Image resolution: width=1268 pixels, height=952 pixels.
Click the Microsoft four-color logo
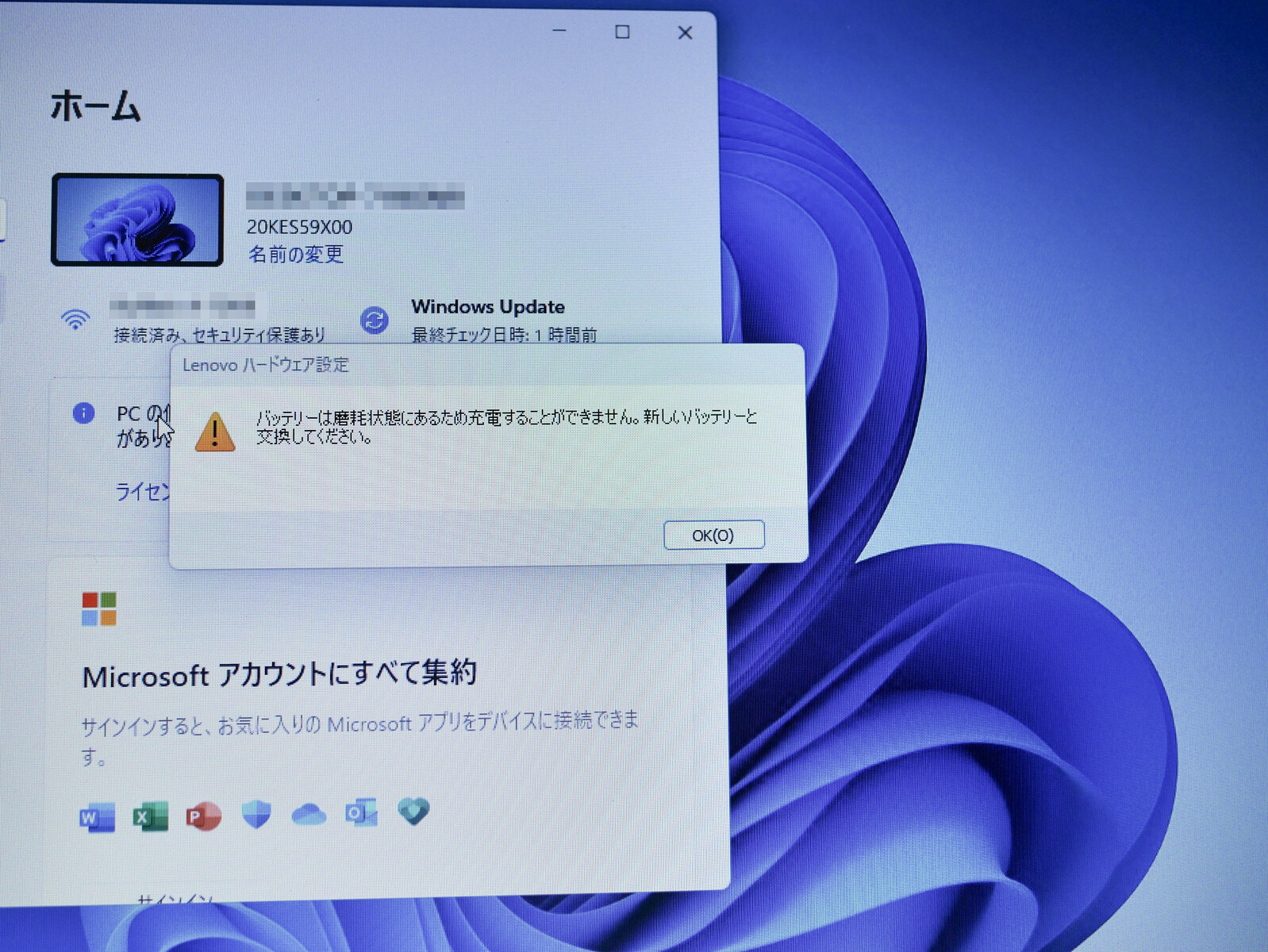click(99, 608)
